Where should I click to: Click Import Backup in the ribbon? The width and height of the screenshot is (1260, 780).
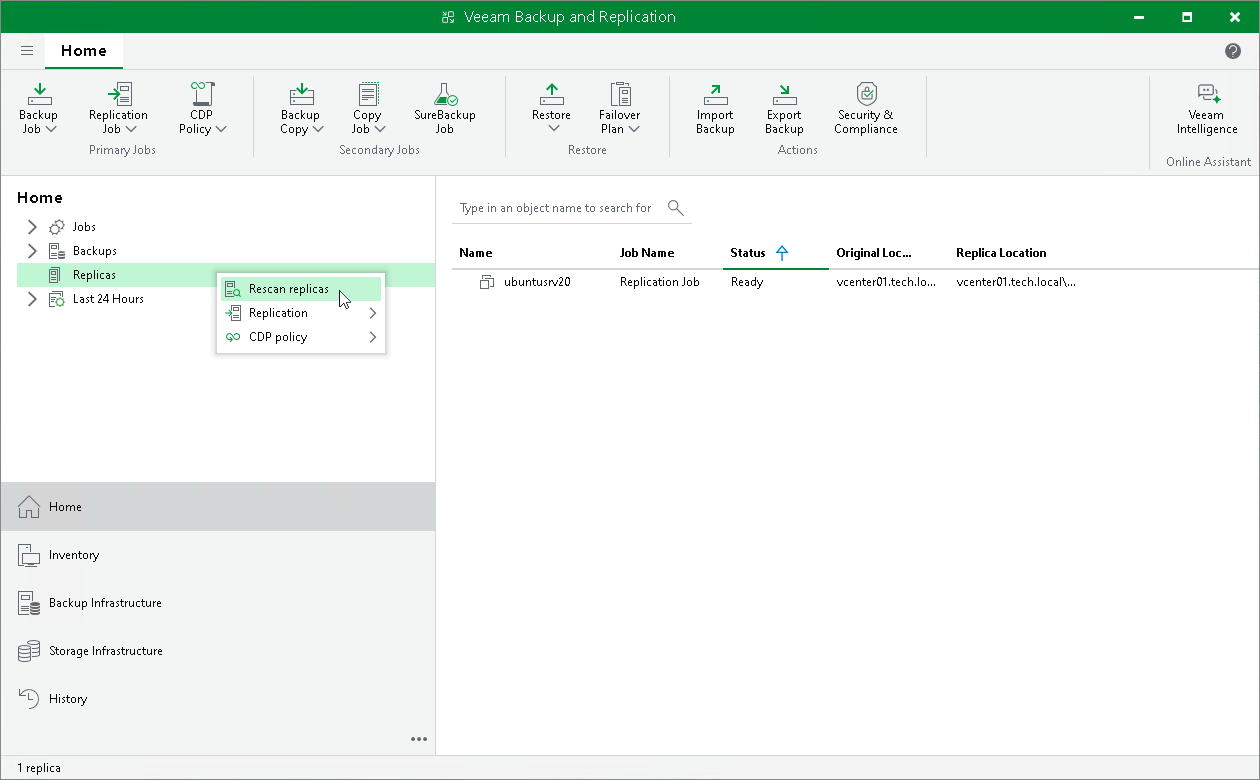coord(715,109)
